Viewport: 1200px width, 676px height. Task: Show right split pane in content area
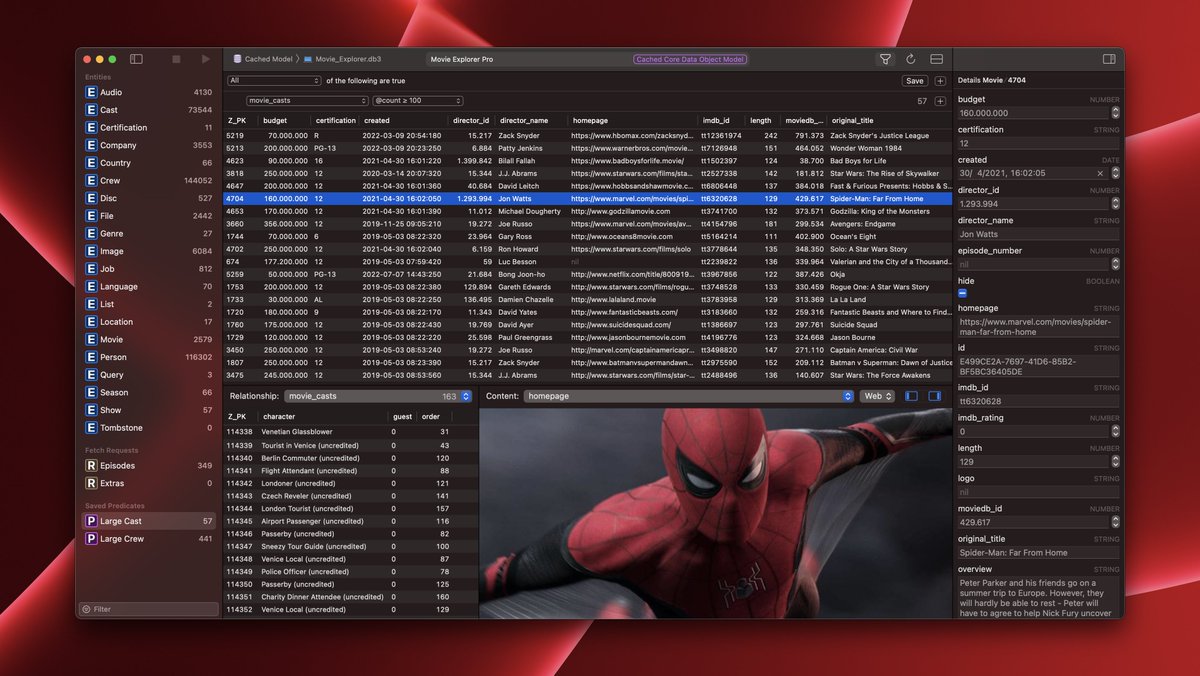tap(935, 396)
